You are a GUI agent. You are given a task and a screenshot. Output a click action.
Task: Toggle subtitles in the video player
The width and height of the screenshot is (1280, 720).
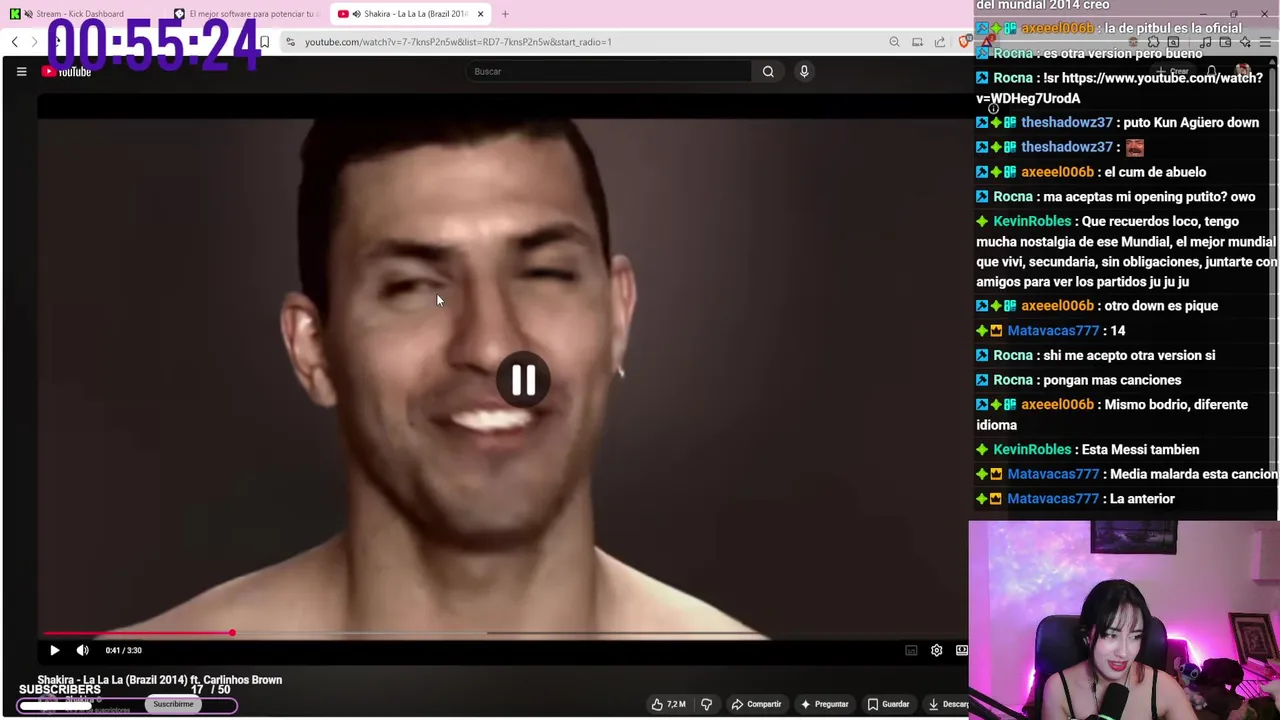[x=911, y=650]
